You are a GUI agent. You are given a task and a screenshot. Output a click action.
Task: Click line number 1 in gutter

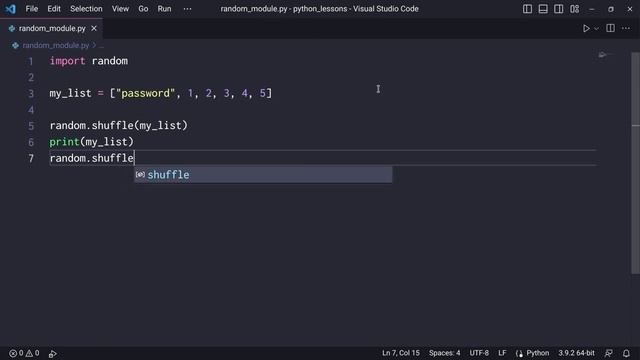31,61
